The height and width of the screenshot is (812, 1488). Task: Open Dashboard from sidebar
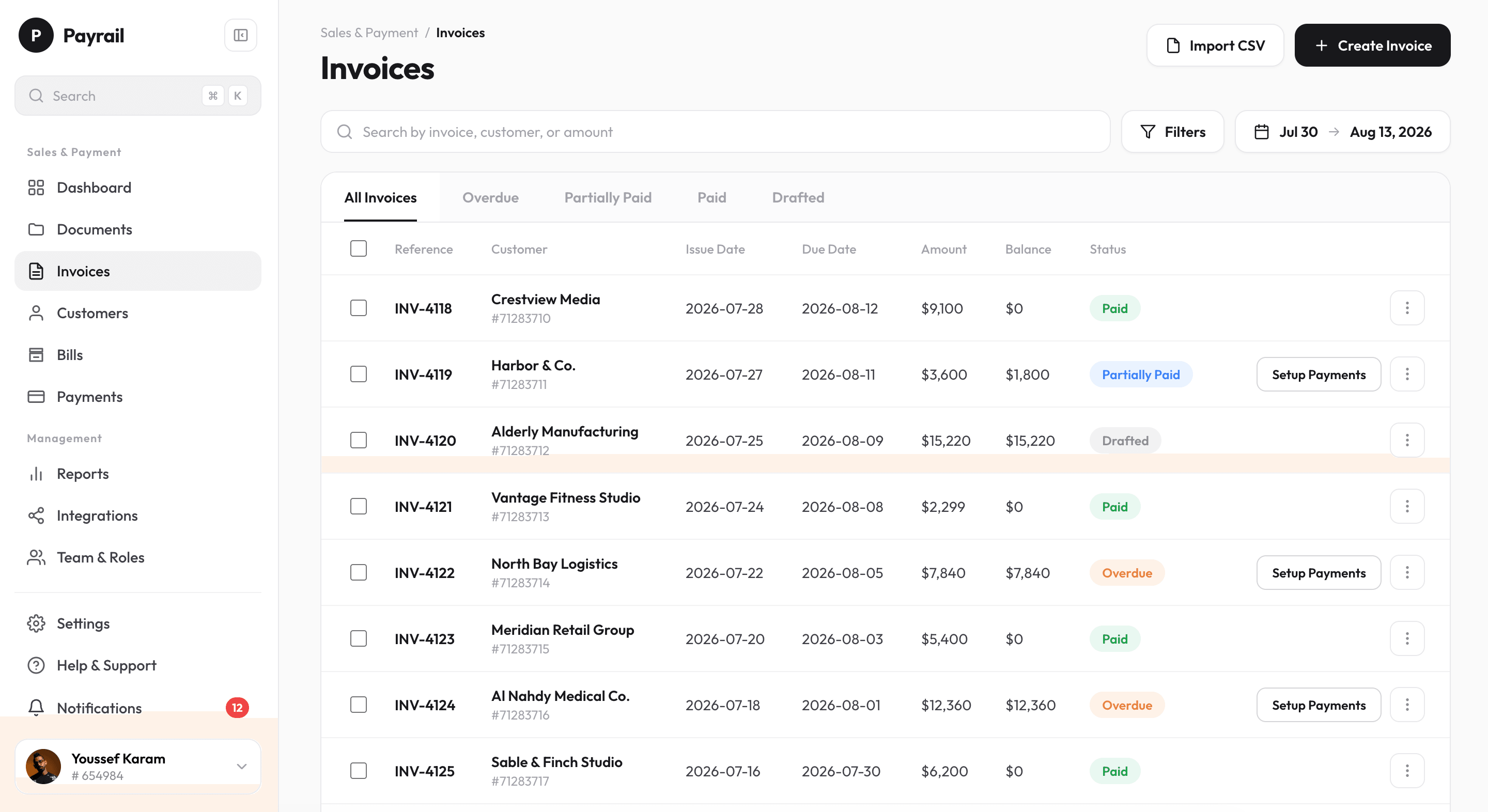[x=137, y=188]
